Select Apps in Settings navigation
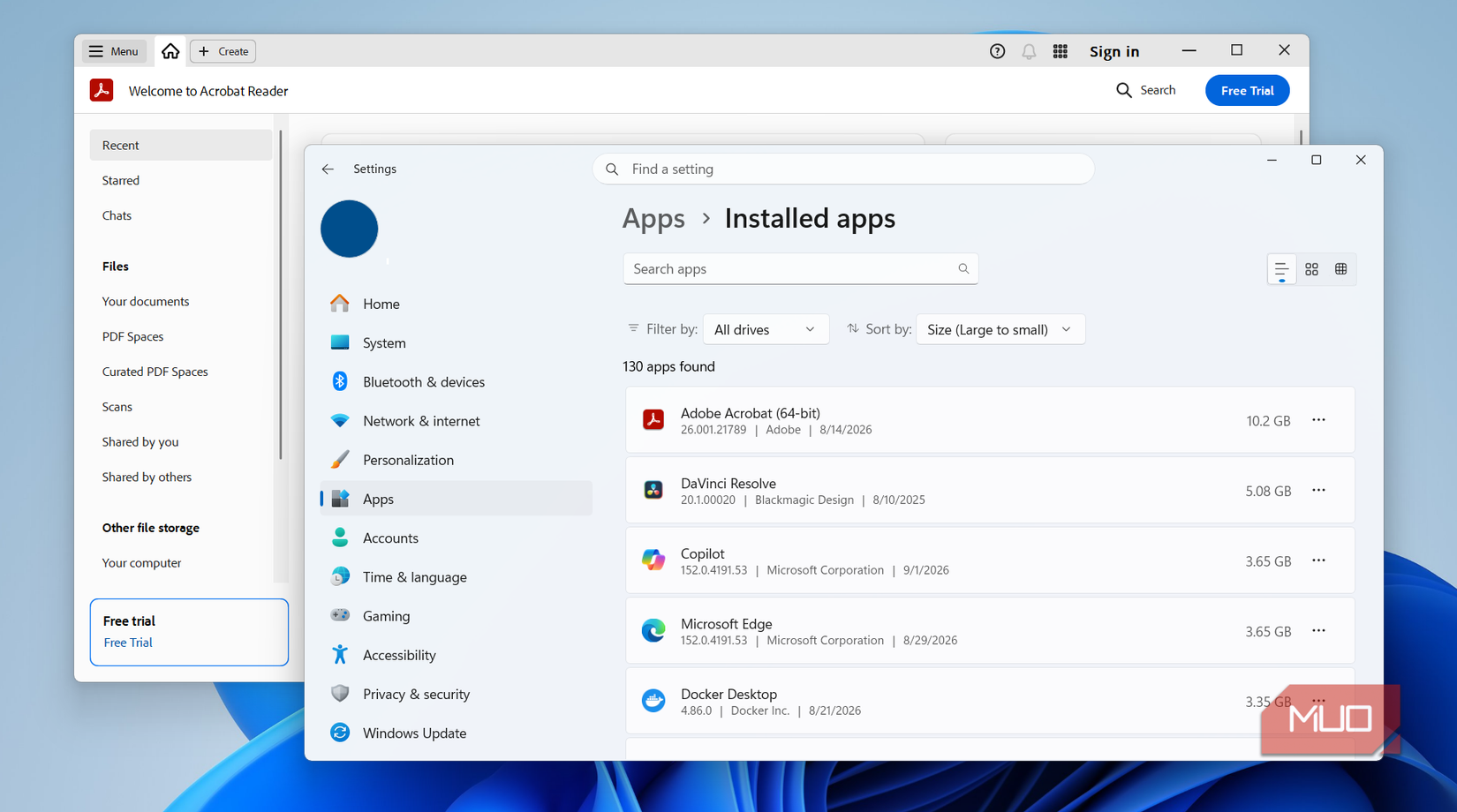The width and height of the screenshot is (1457, 812). (456, 499)
